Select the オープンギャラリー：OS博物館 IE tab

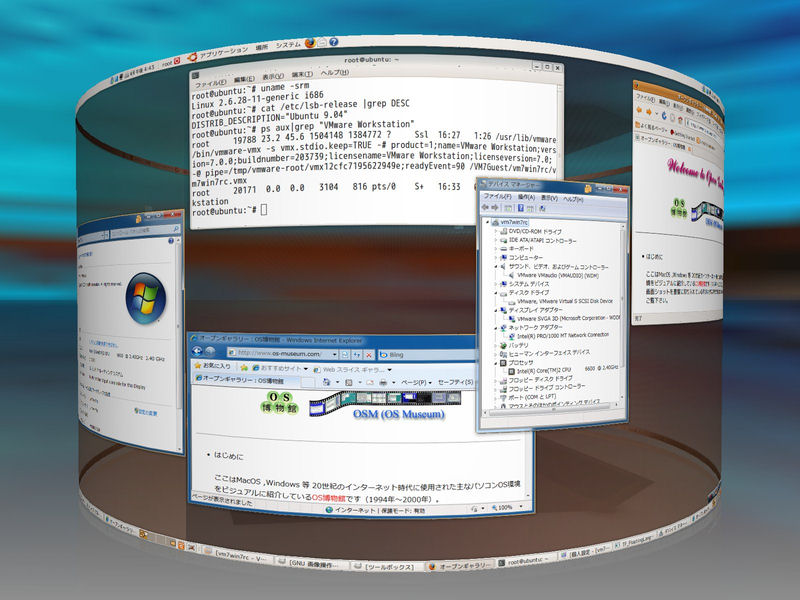click(x=247, y=380)
